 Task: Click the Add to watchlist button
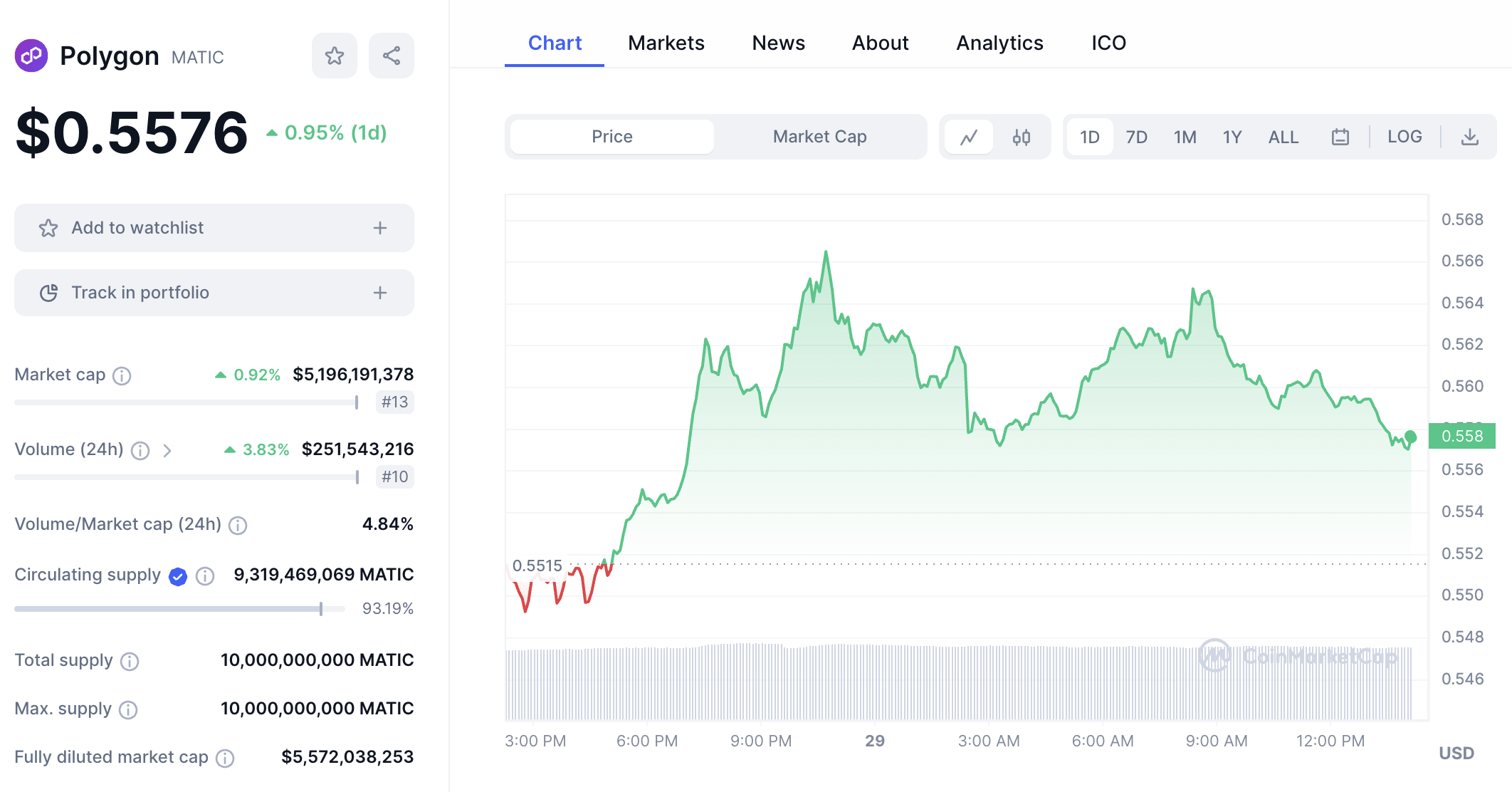coord(213,228)
